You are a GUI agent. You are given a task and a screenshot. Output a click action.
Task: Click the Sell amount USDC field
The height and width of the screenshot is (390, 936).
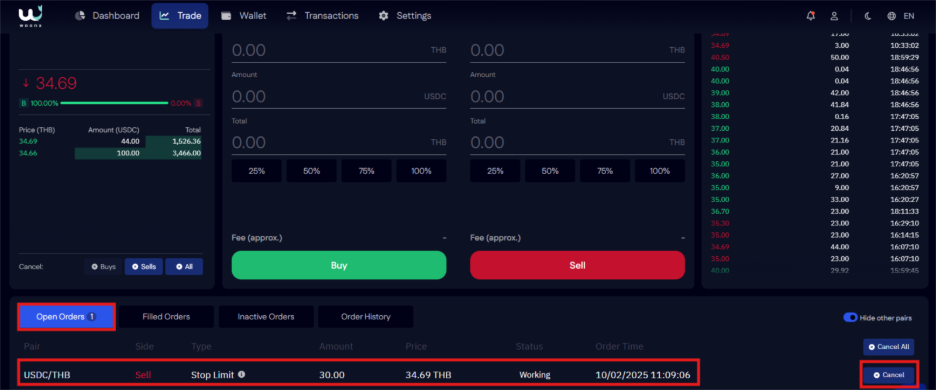tap(577, 96)
